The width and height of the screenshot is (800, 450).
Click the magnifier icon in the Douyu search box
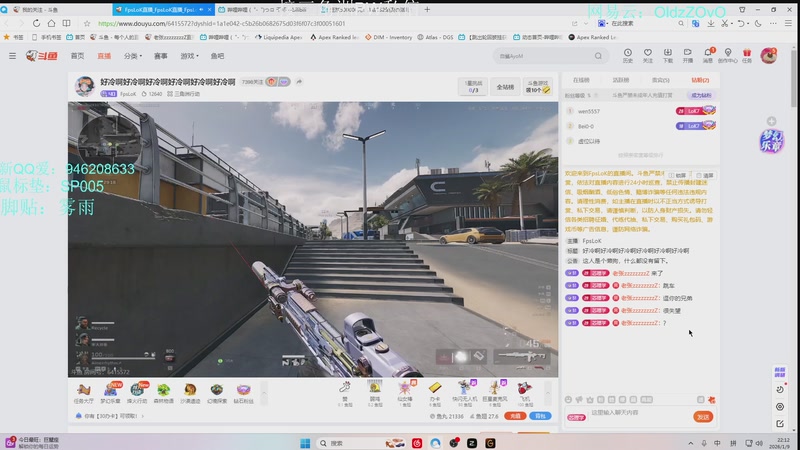598,56
